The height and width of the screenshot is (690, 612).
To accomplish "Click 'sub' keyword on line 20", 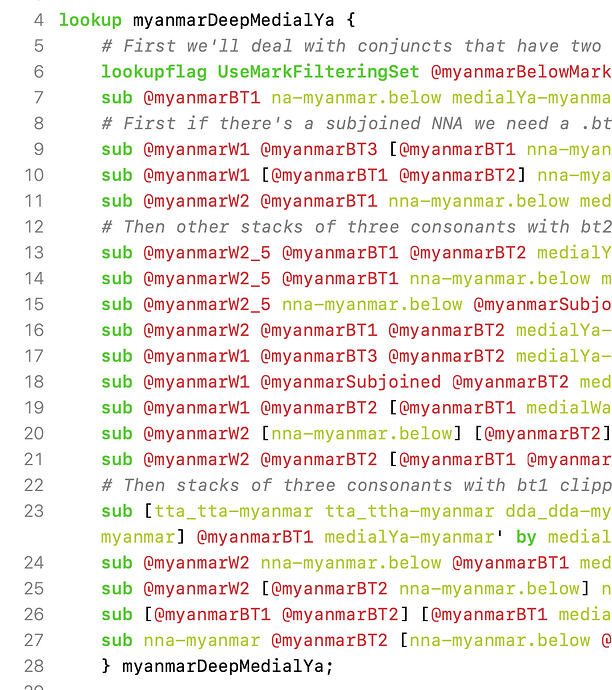I will point(117,434).
